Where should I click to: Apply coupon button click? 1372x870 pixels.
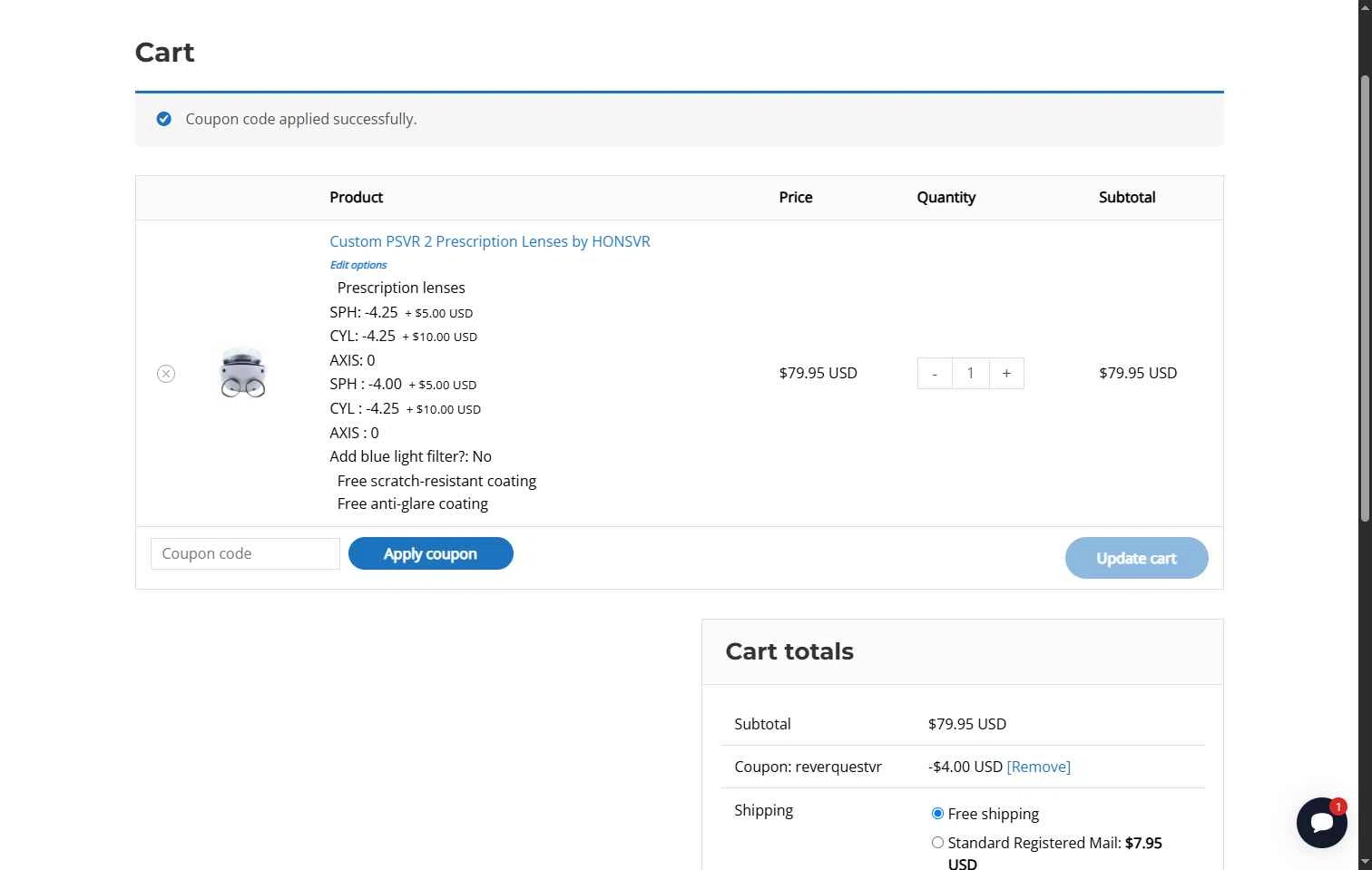pos(431,553)
